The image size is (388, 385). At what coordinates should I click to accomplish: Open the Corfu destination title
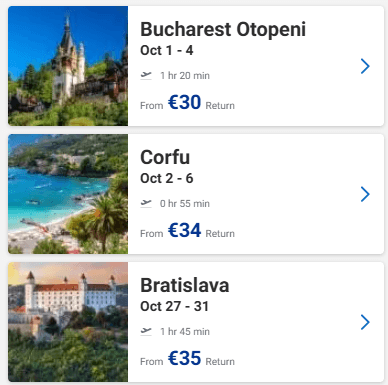(x=165, y=157)
